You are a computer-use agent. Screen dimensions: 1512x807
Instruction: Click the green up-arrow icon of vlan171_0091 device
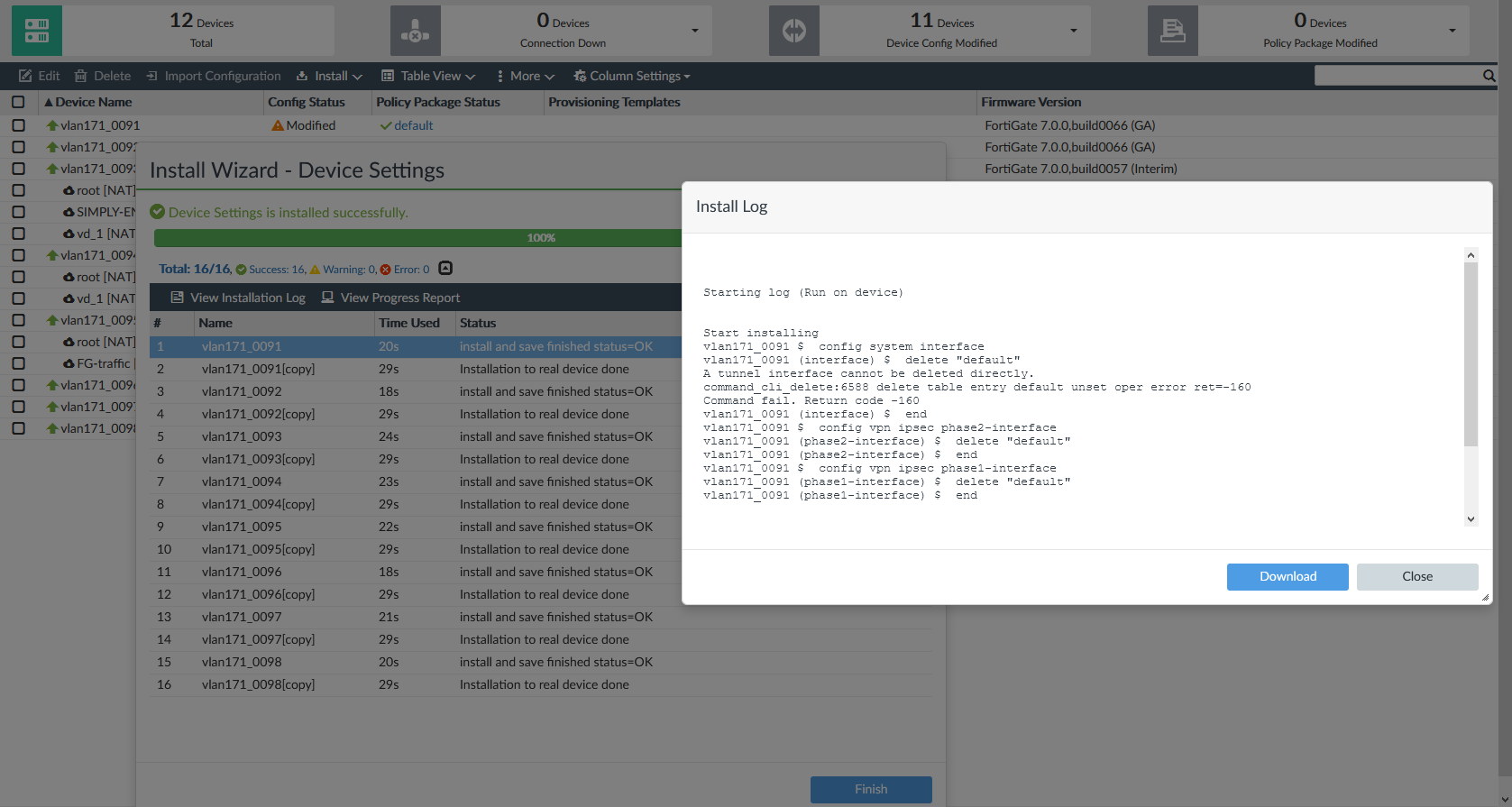[x=52, y=125]
